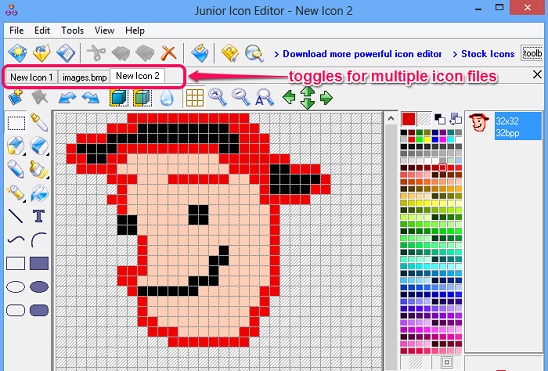Zoom in on the canvas
This screenshot has height=371, width=548.
click(218, 97)
